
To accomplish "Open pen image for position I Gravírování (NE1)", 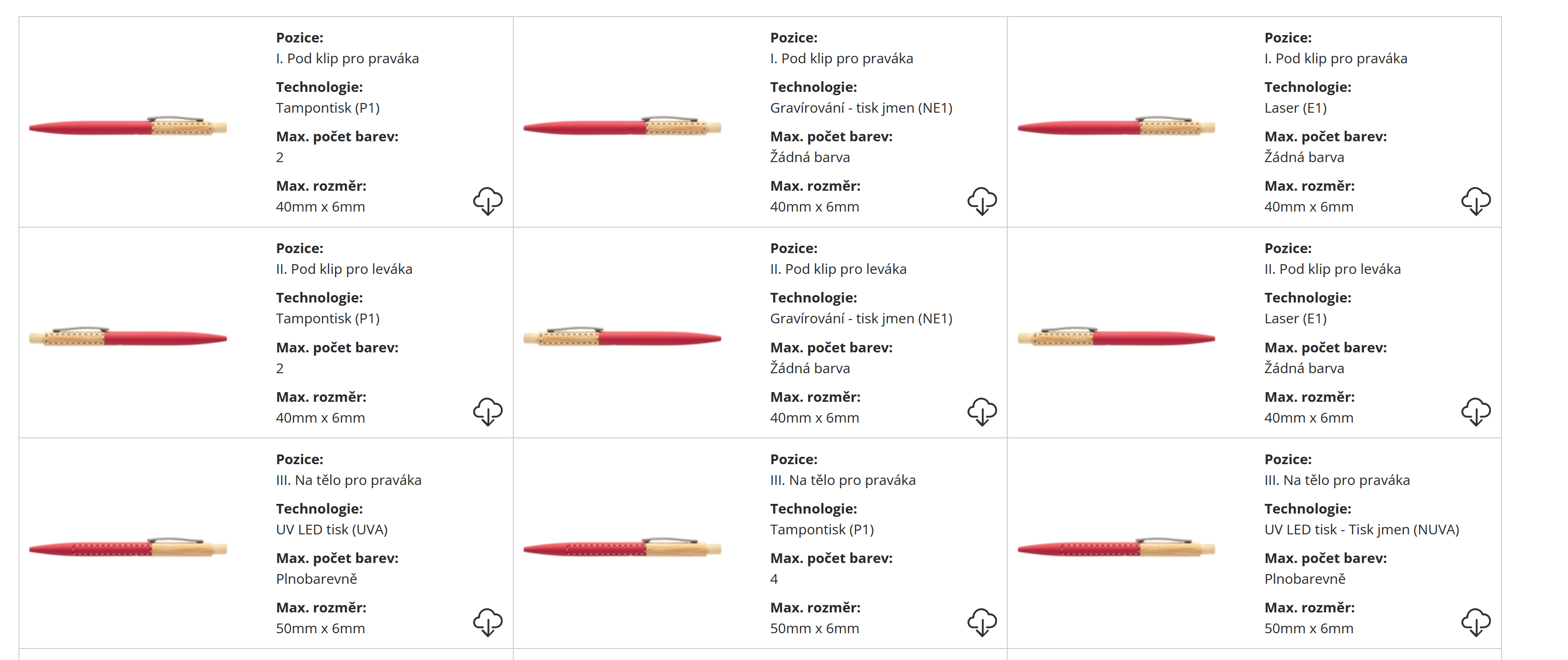I will [x=622, y=127].
